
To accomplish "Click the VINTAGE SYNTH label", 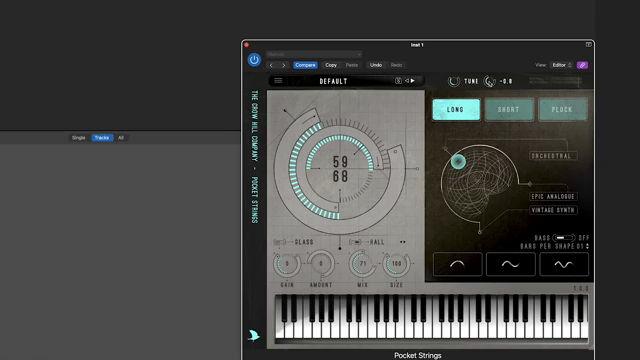I will coord(553,210).
